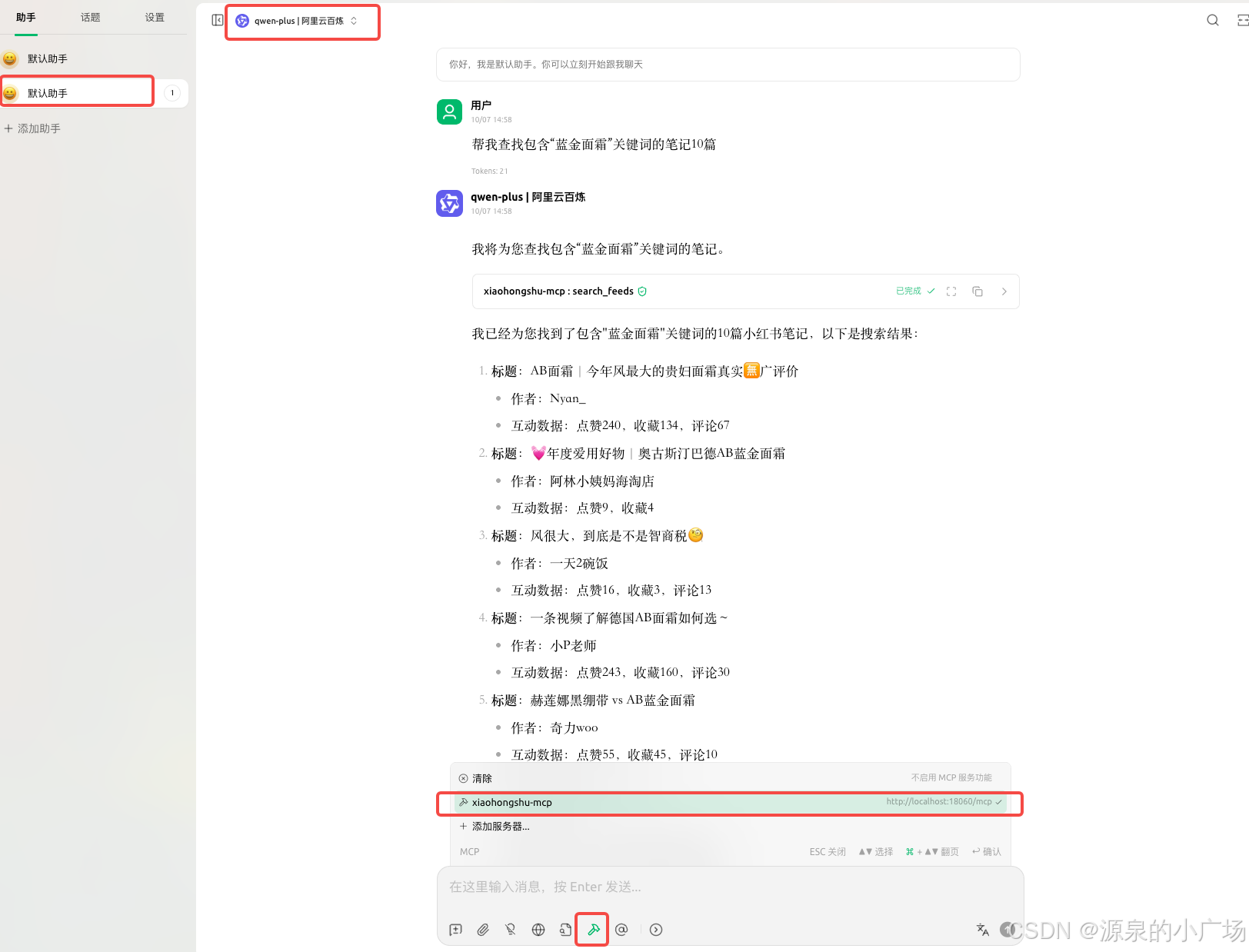Click result 4 title 一条视频了解德国AB面霜

[609, 618]
